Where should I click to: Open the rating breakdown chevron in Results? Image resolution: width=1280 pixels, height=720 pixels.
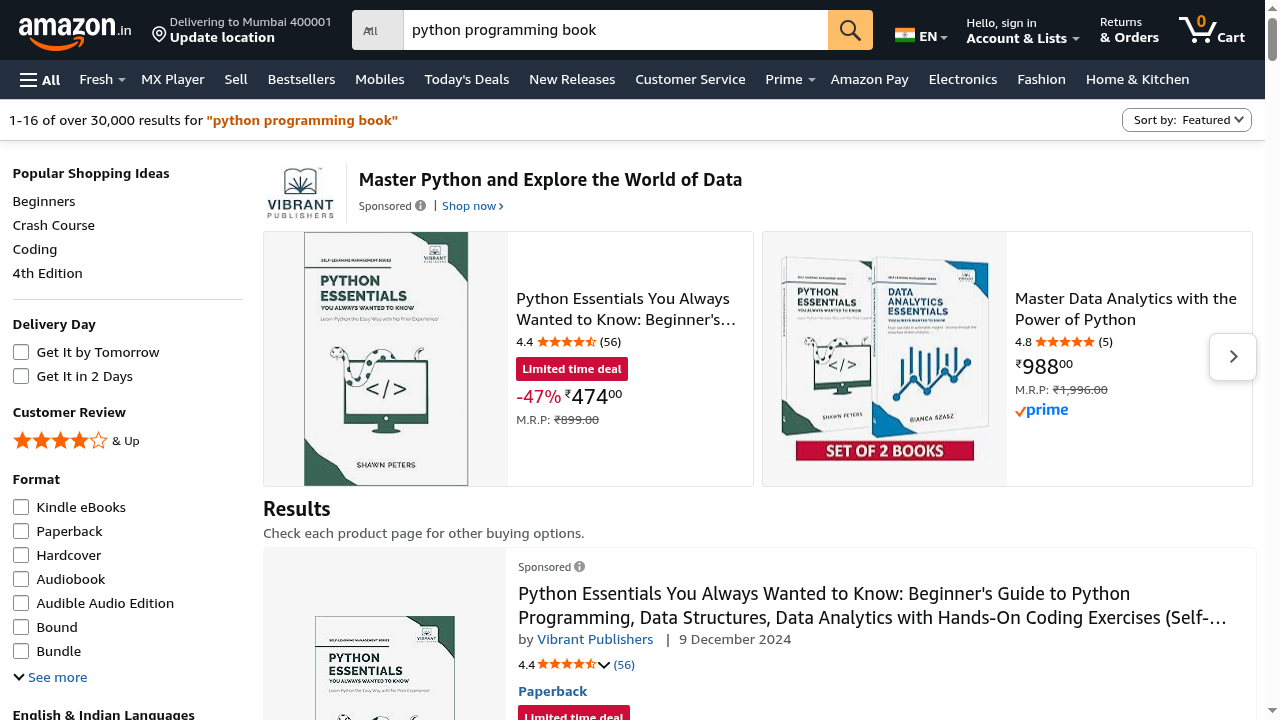click(x=603, y=665)
